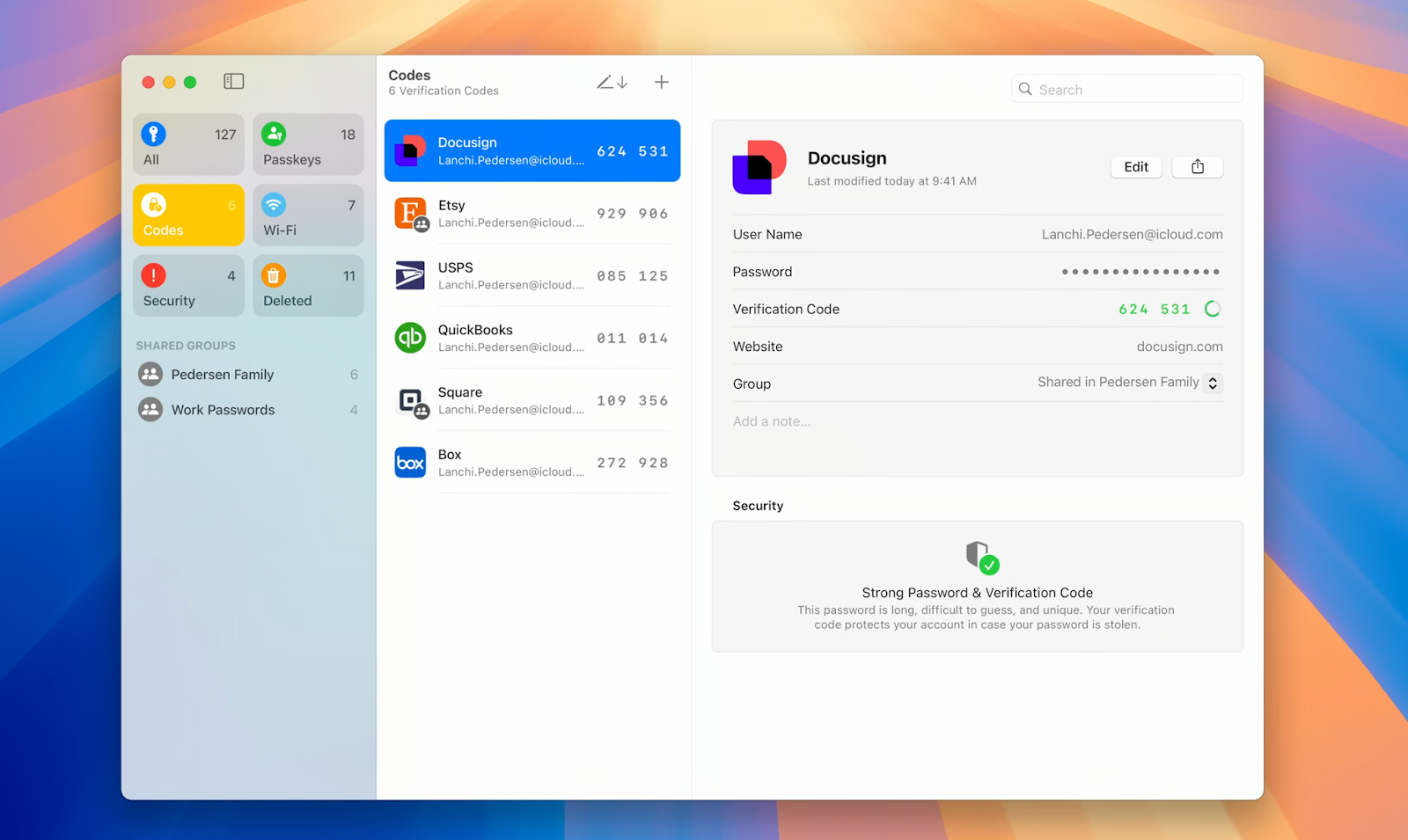Viewport: 1408px width, 840px height.
Task: Select the Etsy entry name
Action: (451, 205)
